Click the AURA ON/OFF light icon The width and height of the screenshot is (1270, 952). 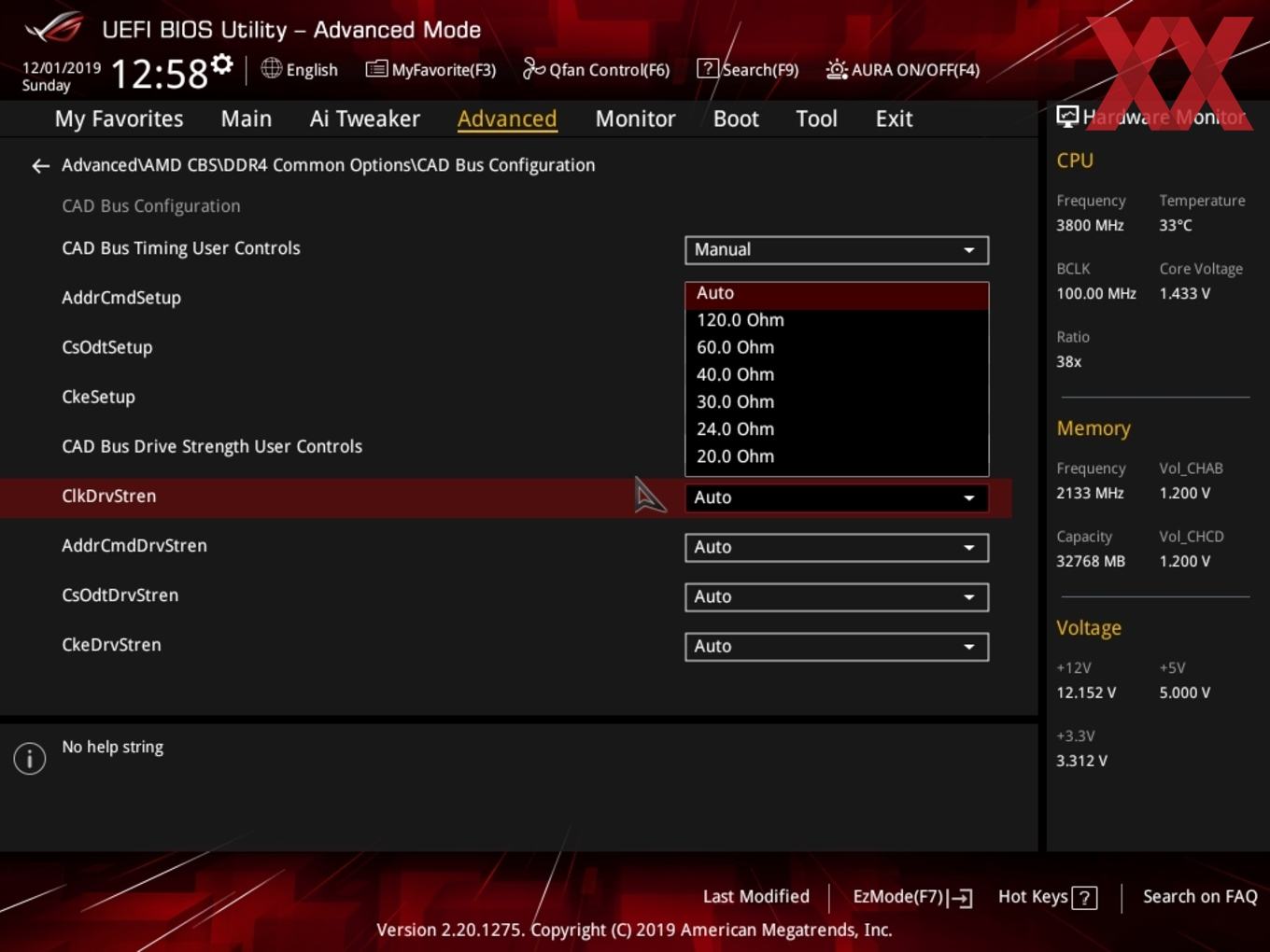837,69
